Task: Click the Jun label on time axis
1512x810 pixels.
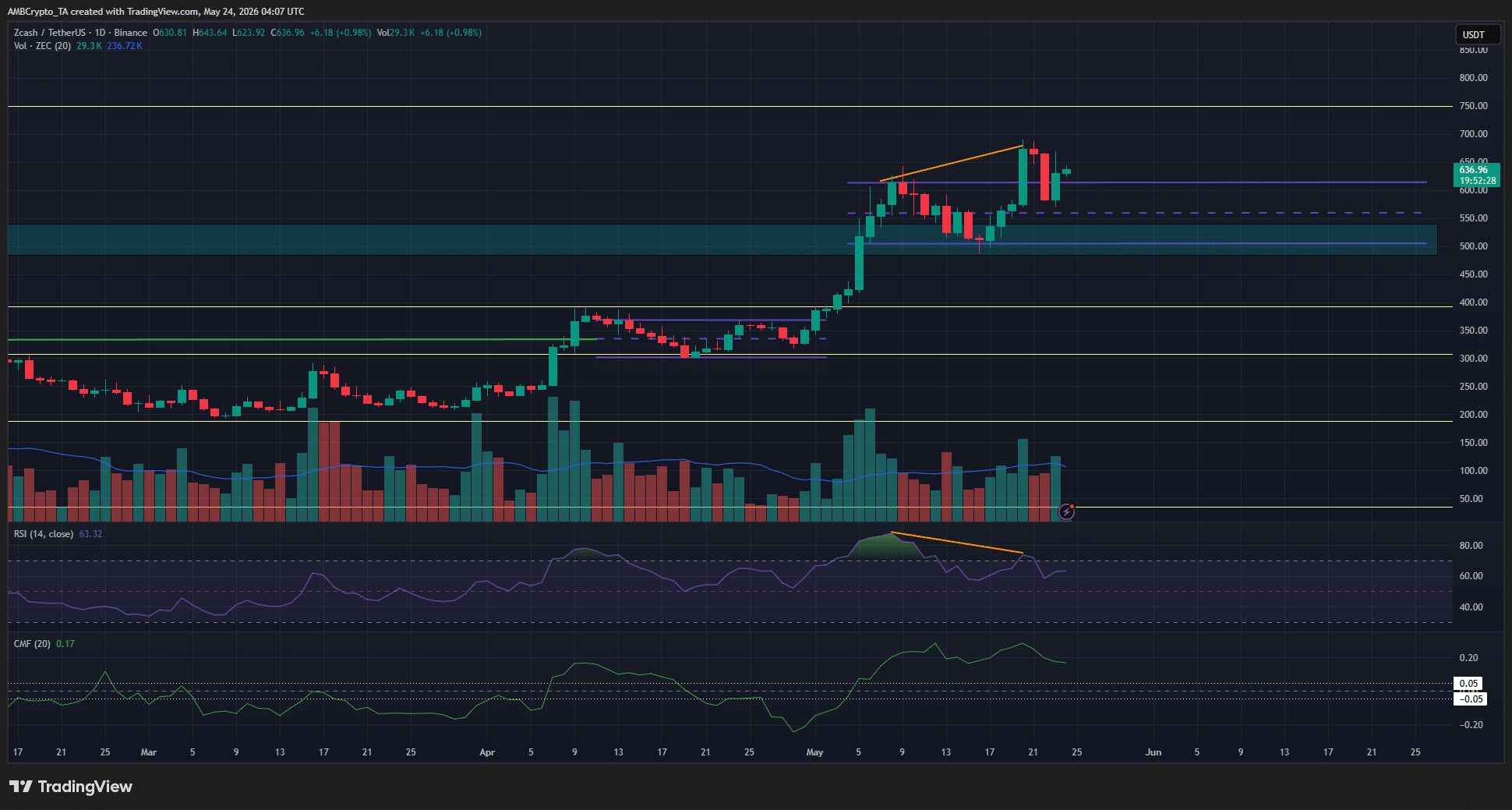Action: point(1153,752)
